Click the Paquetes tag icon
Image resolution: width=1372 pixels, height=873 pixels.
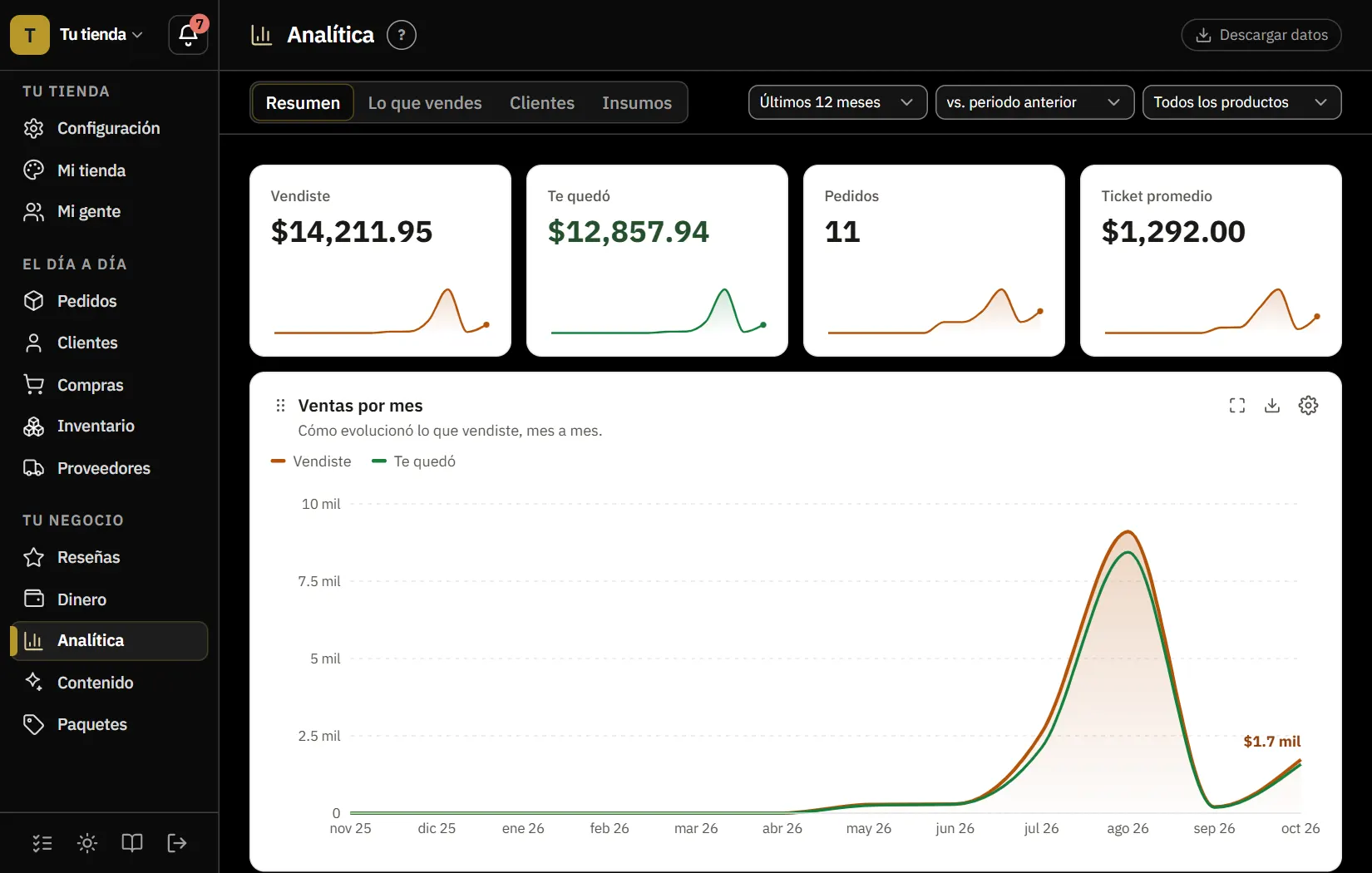pos(33,724)
